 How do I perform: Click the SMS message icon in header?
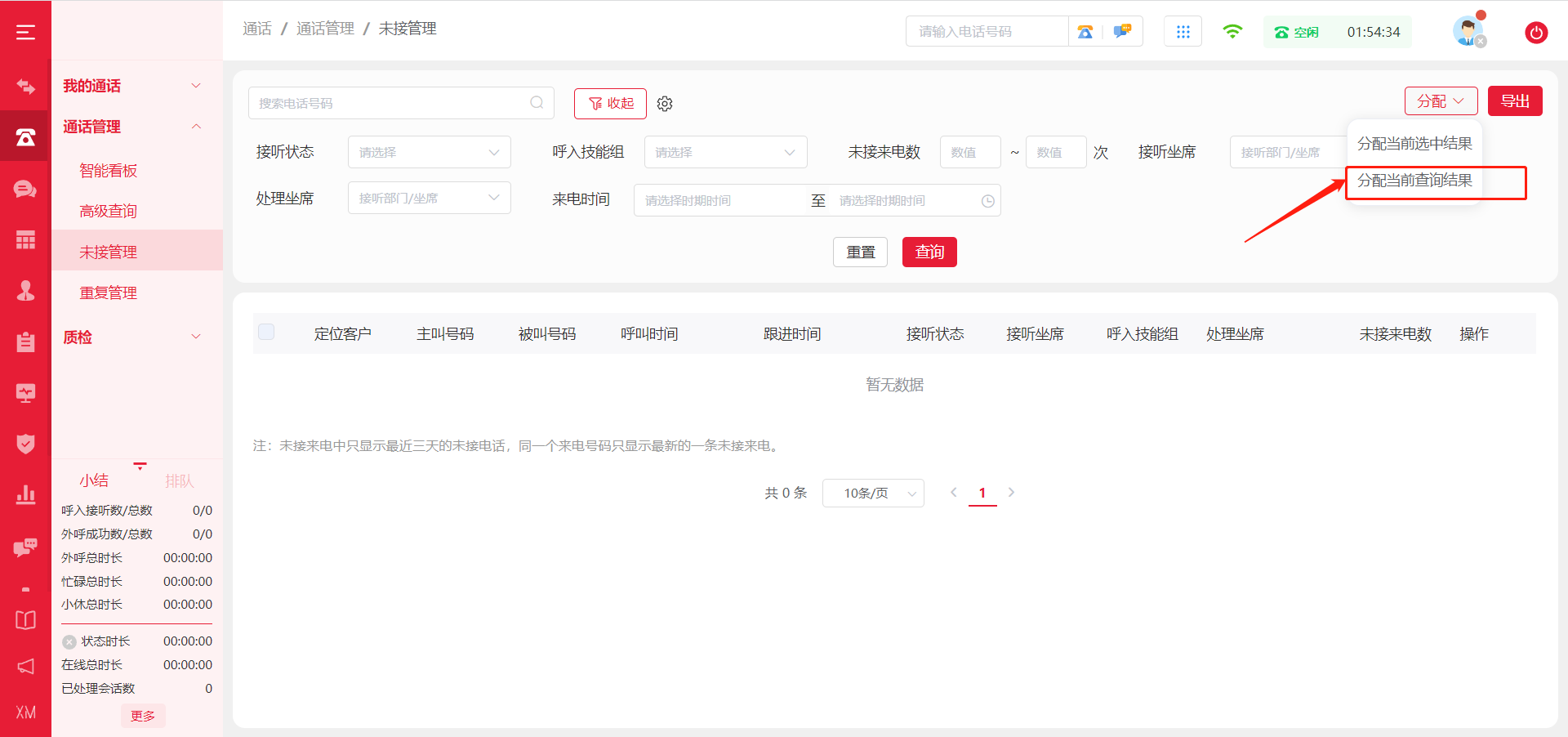(x=1122, y=32)
